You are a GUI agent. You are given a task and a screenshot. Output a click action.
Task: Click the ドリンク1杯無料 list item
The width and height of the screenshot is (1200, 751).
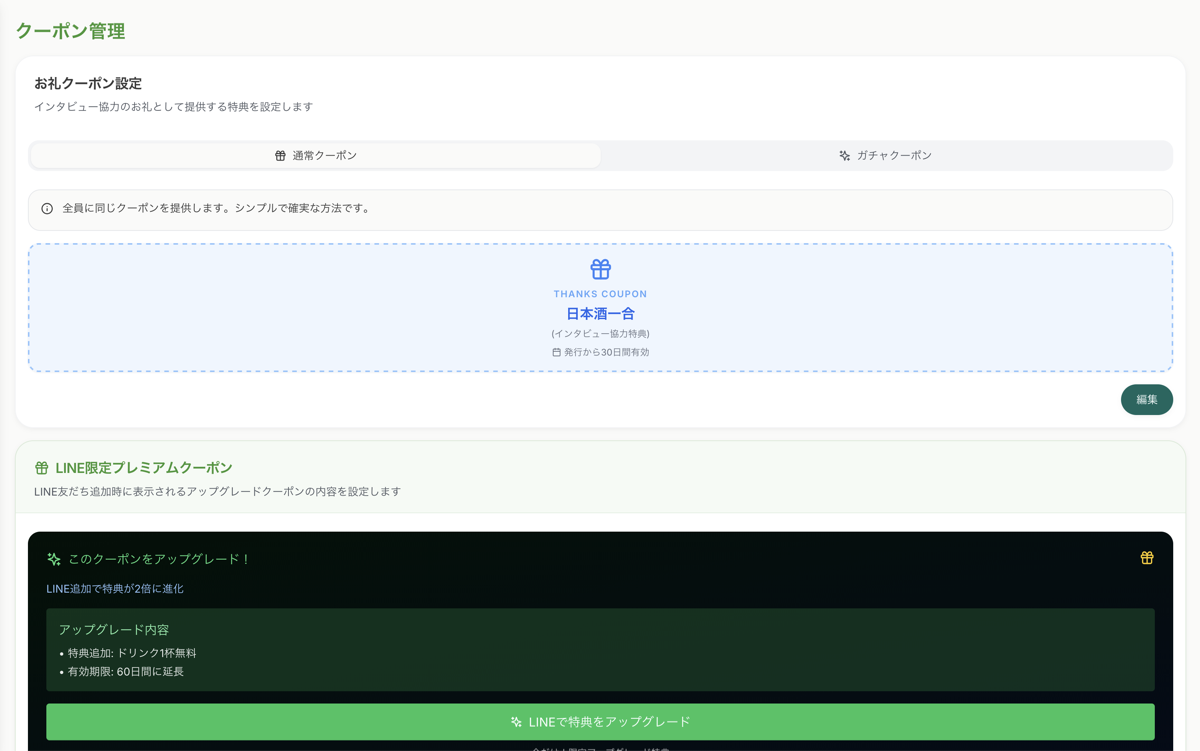[x=129, y=653]
